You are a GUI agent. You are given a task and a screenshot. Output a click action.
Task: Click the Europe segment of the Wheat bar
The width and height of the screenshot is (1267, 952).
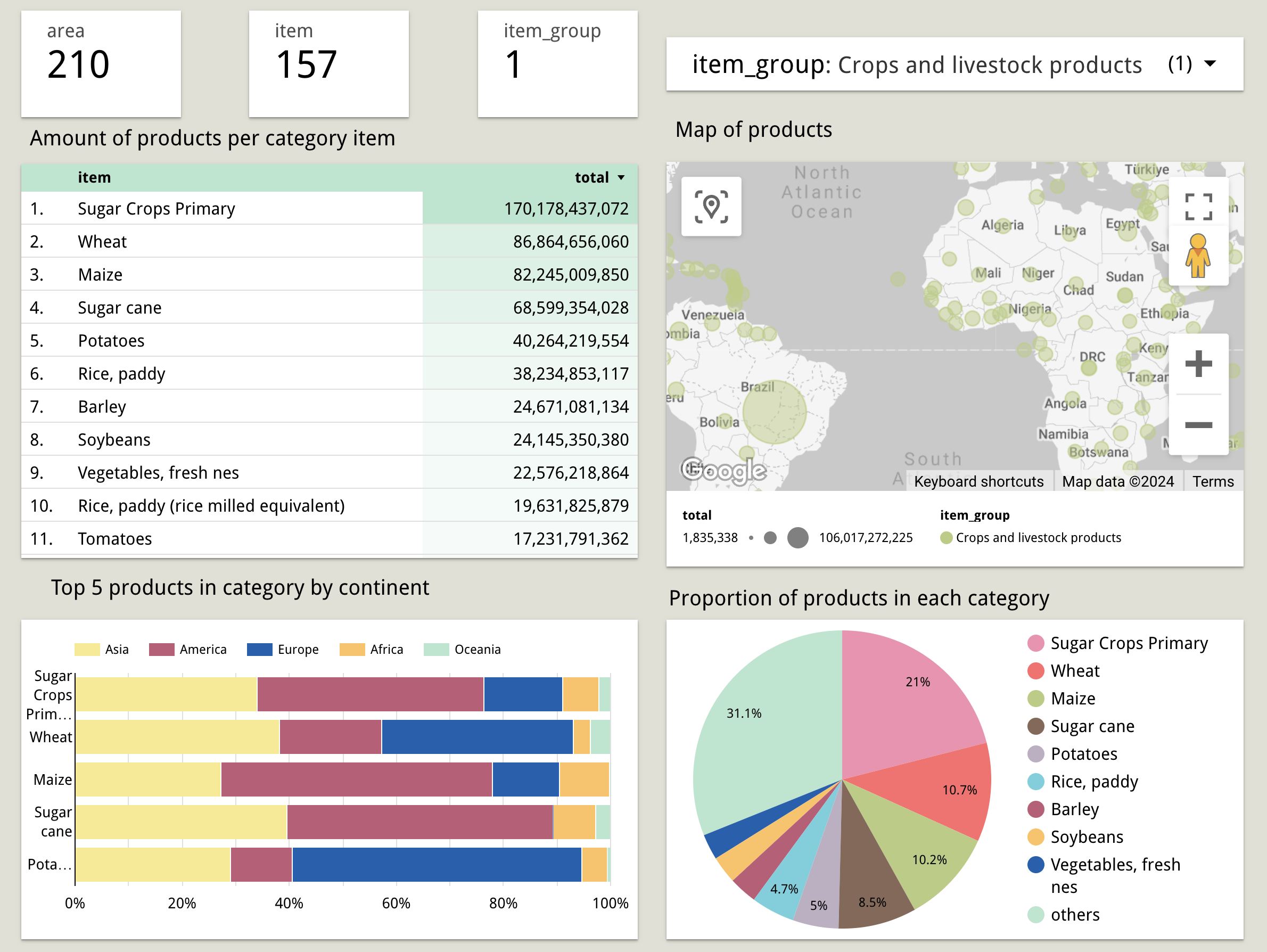tap(477, 736)
